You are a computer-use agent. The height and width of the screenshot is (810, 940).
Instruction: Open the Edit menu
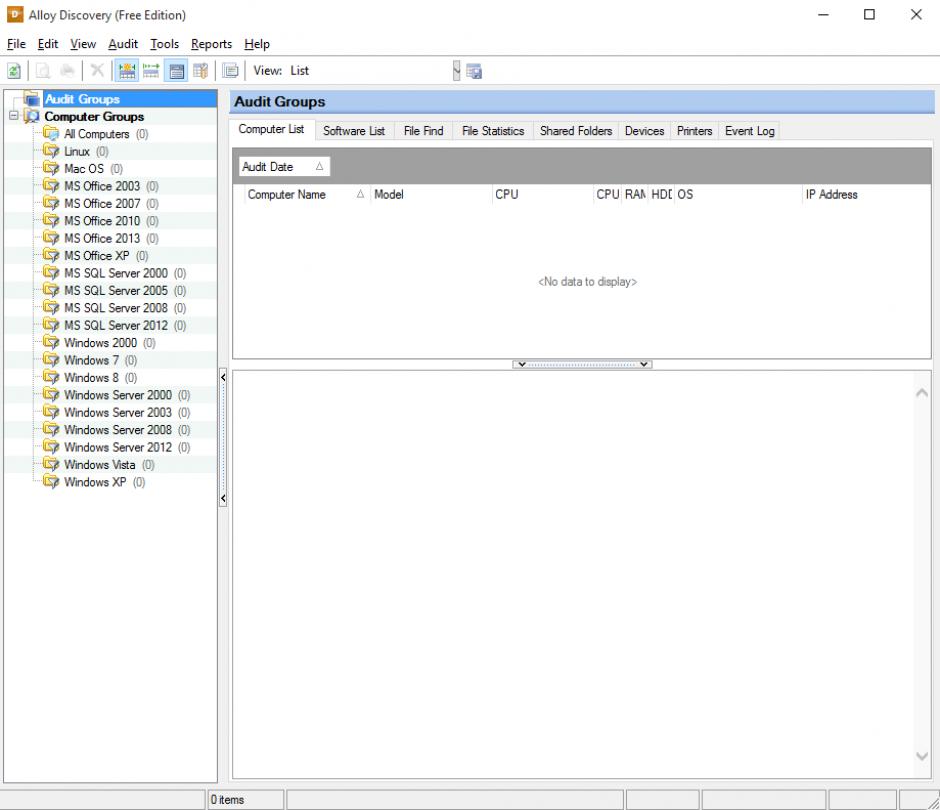coord(47,44)
